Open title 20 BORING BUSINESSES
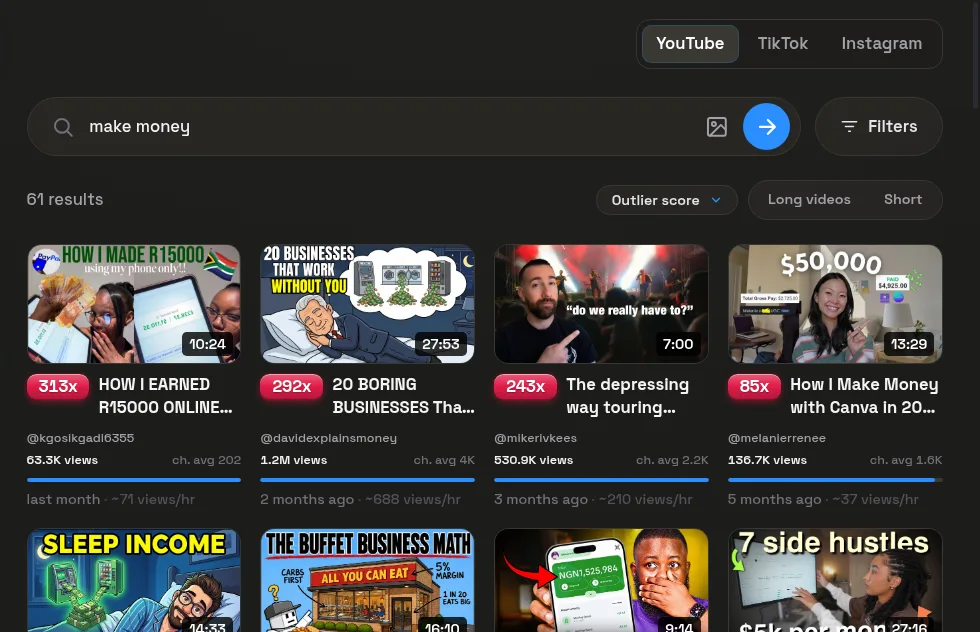980x632 pixels. (403, 396)
